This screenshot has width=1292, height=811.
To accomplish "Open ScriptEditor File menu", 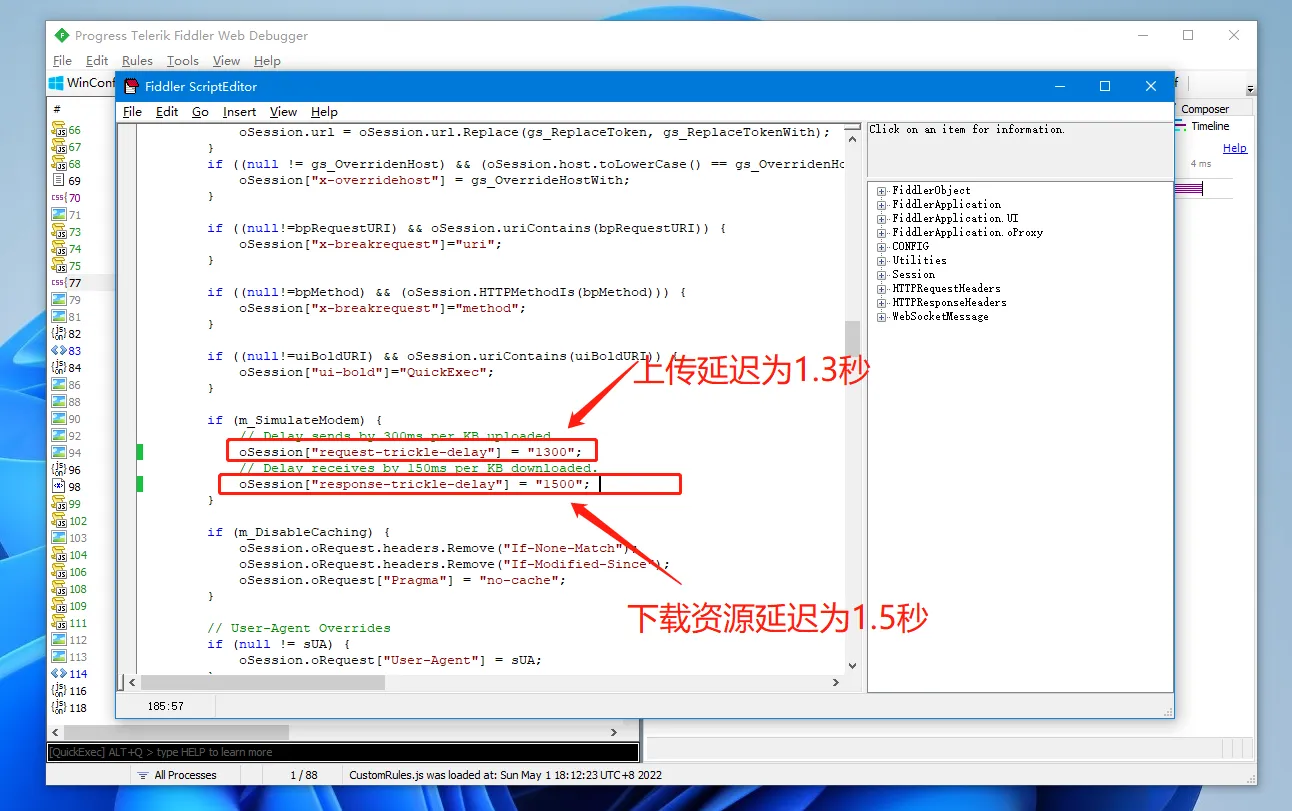I will pos(132,112).
